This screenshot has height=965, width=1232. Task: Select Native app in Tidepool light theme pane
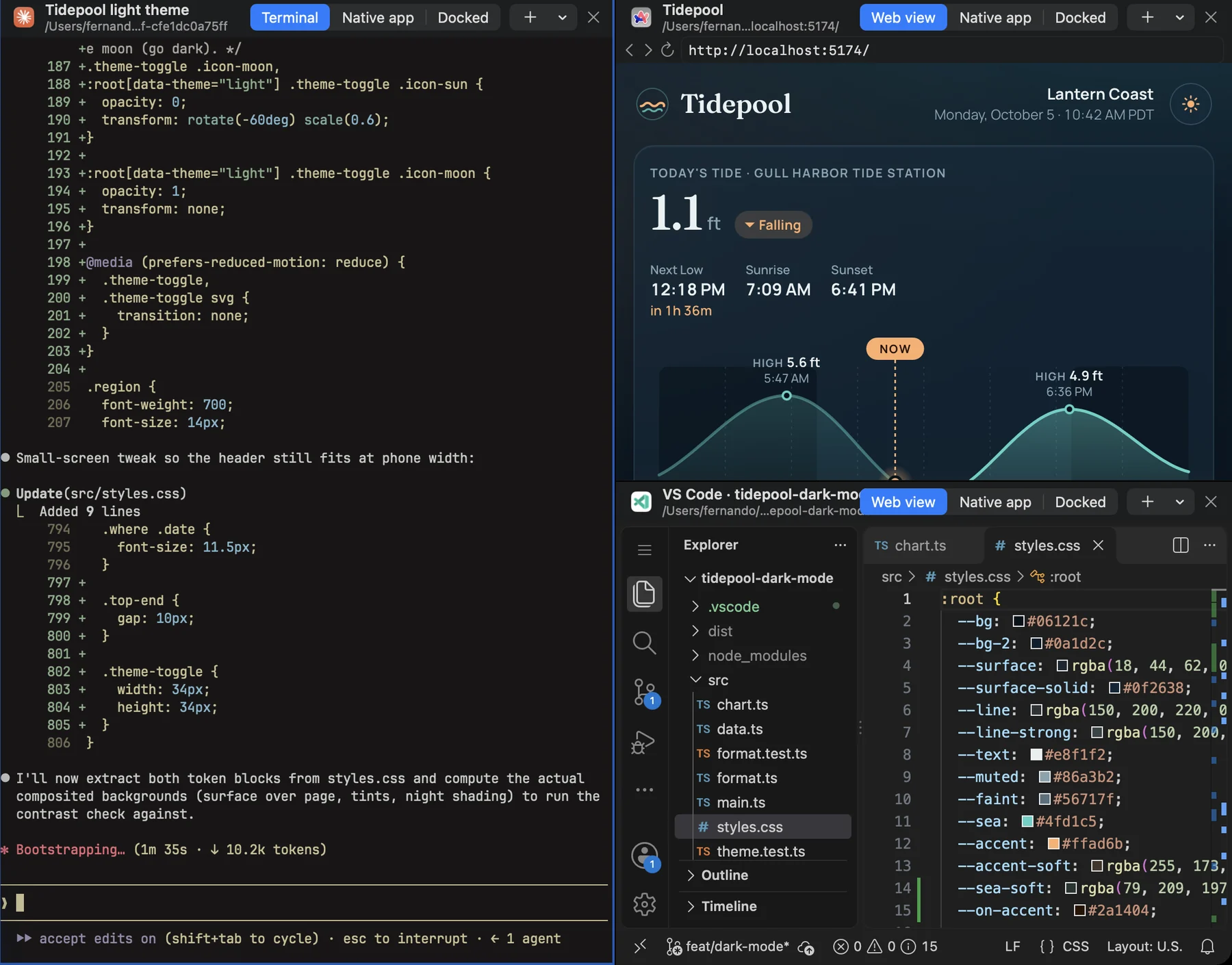[378, 18]
